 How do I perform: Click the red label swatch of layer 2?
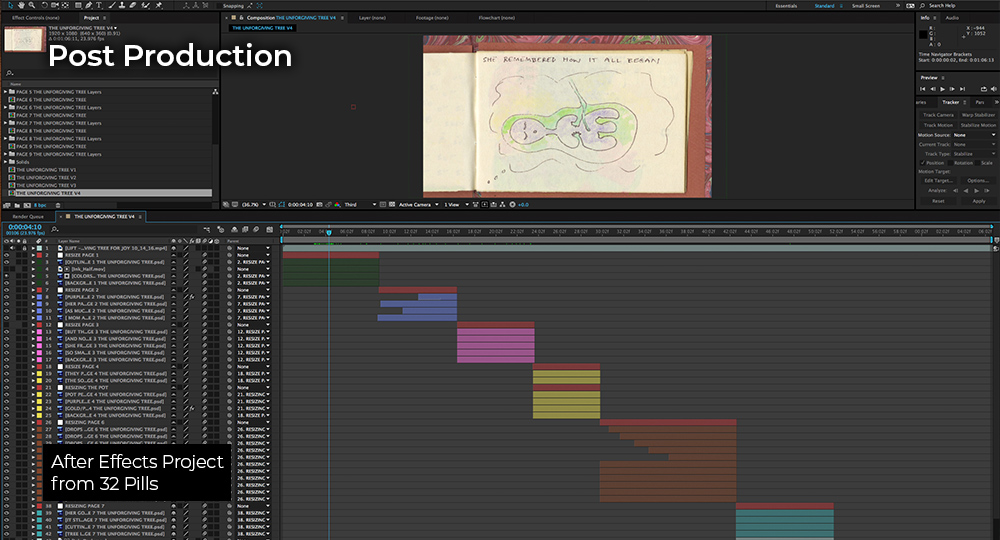[x=39, y=255]
